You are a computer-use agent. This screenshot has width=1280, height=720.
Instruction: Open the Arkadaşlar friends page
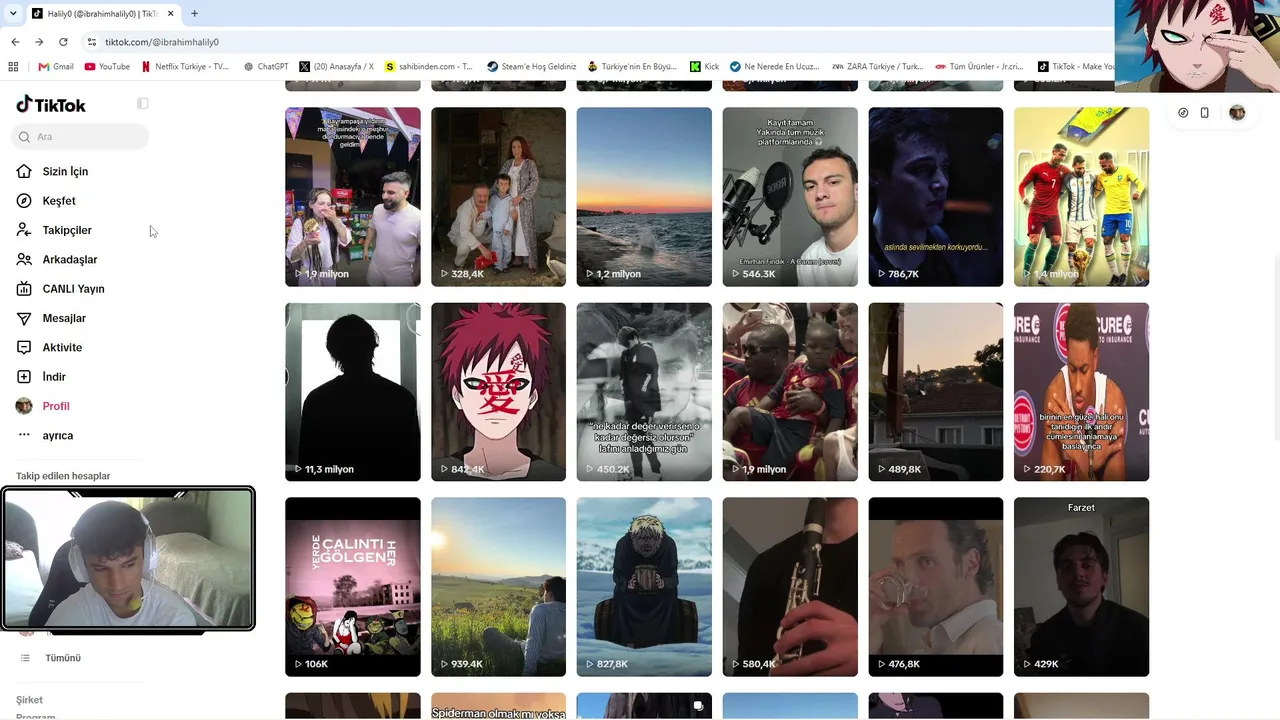[70, 259]
